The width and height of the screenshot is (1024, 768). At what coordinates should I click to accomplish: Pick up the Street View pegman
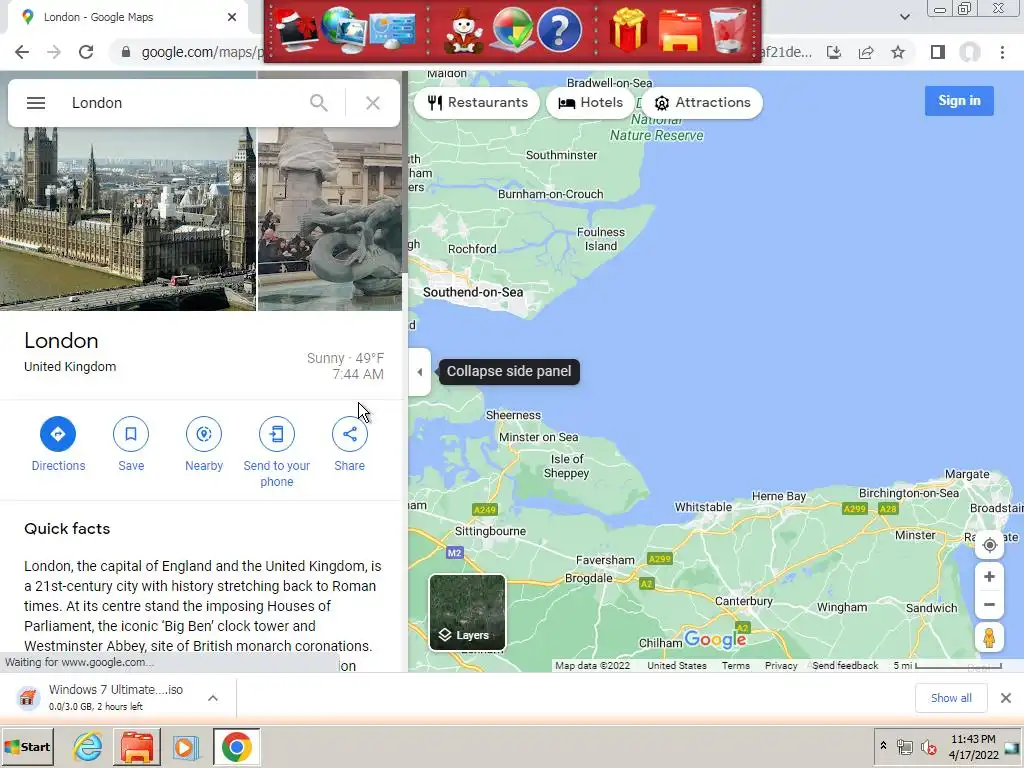click(x=989, y=637)
